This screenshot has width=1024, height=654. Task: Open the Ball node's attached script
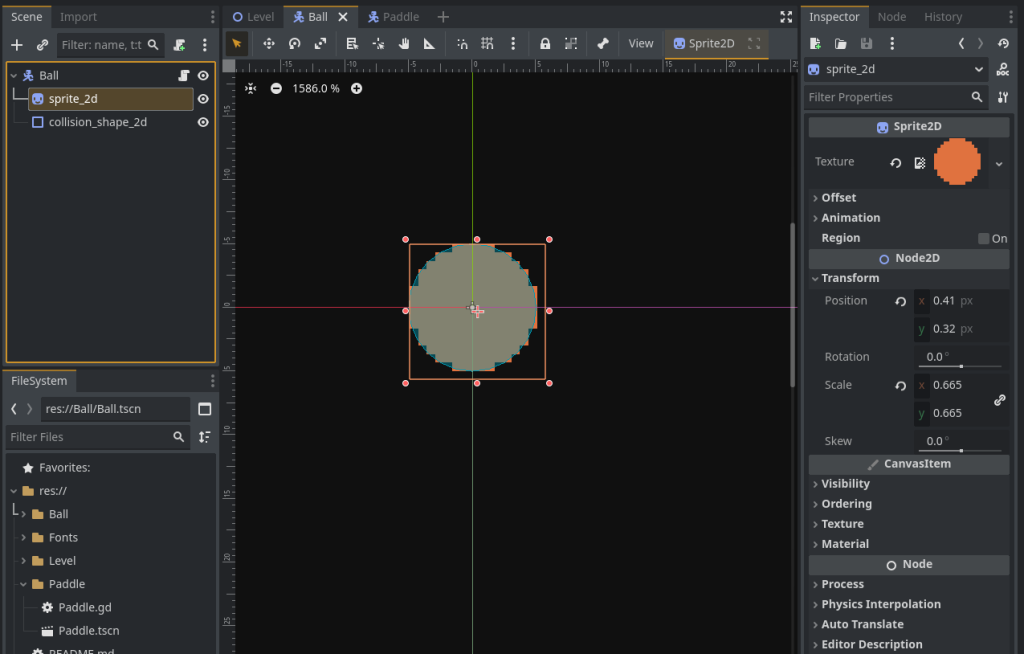184,76
